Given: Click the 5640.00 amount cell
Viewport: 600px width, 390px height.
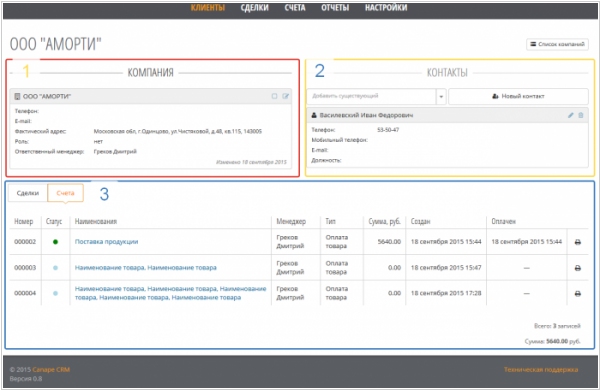Looking at the screenshot, I should coord(389,242).
